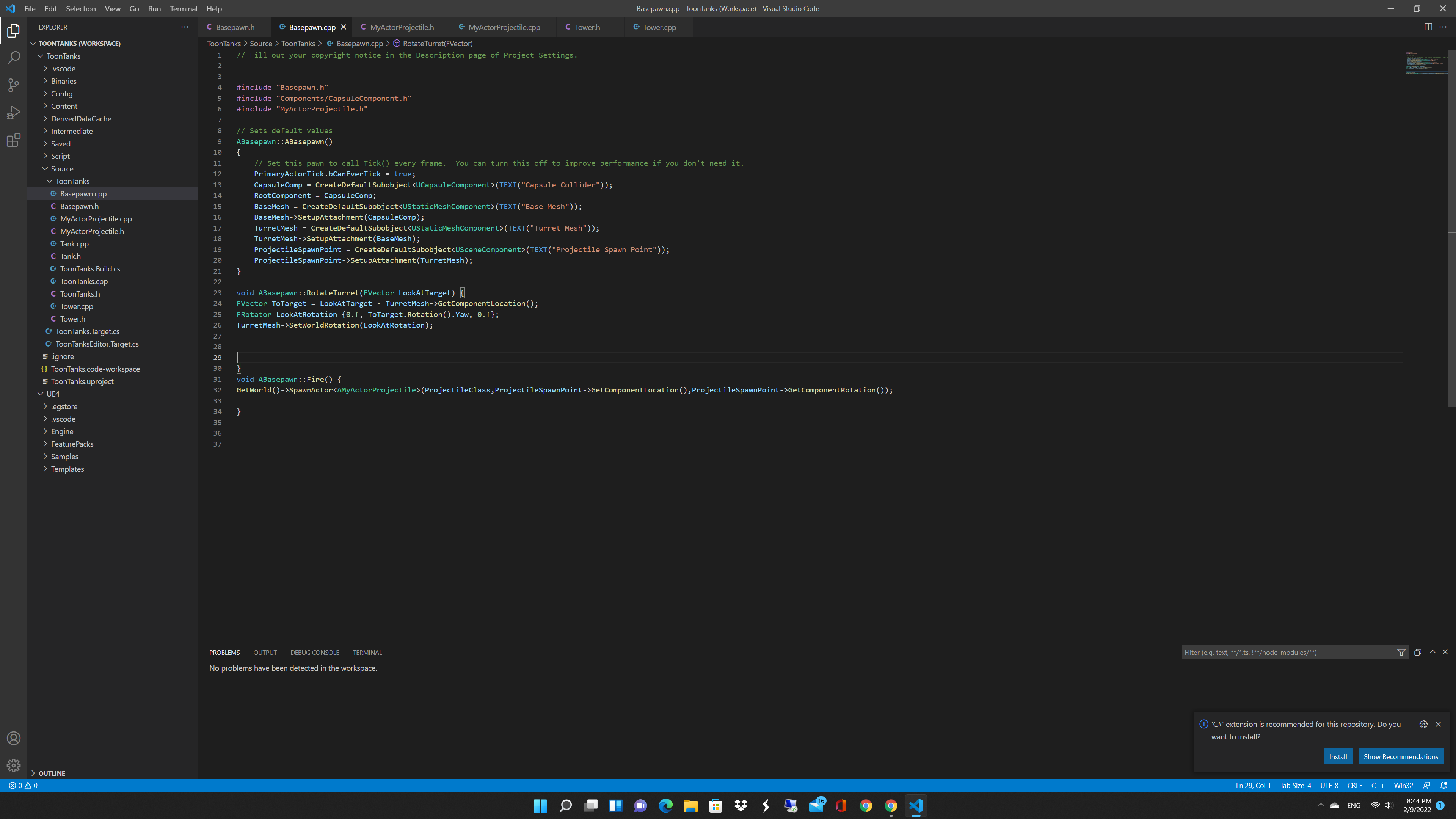Click the Install button for C# extension

pyautogui.click(x=1337, y=756)
